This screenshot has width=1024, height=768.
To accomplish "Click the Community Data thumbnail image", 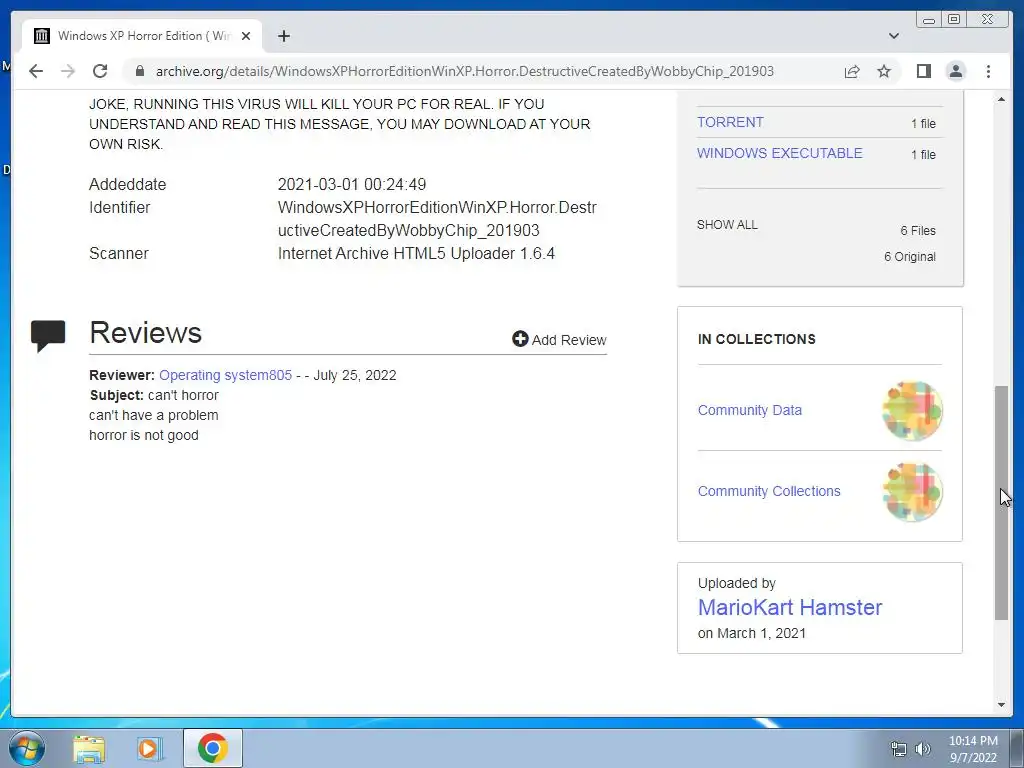I will click(x=912, y=411).
